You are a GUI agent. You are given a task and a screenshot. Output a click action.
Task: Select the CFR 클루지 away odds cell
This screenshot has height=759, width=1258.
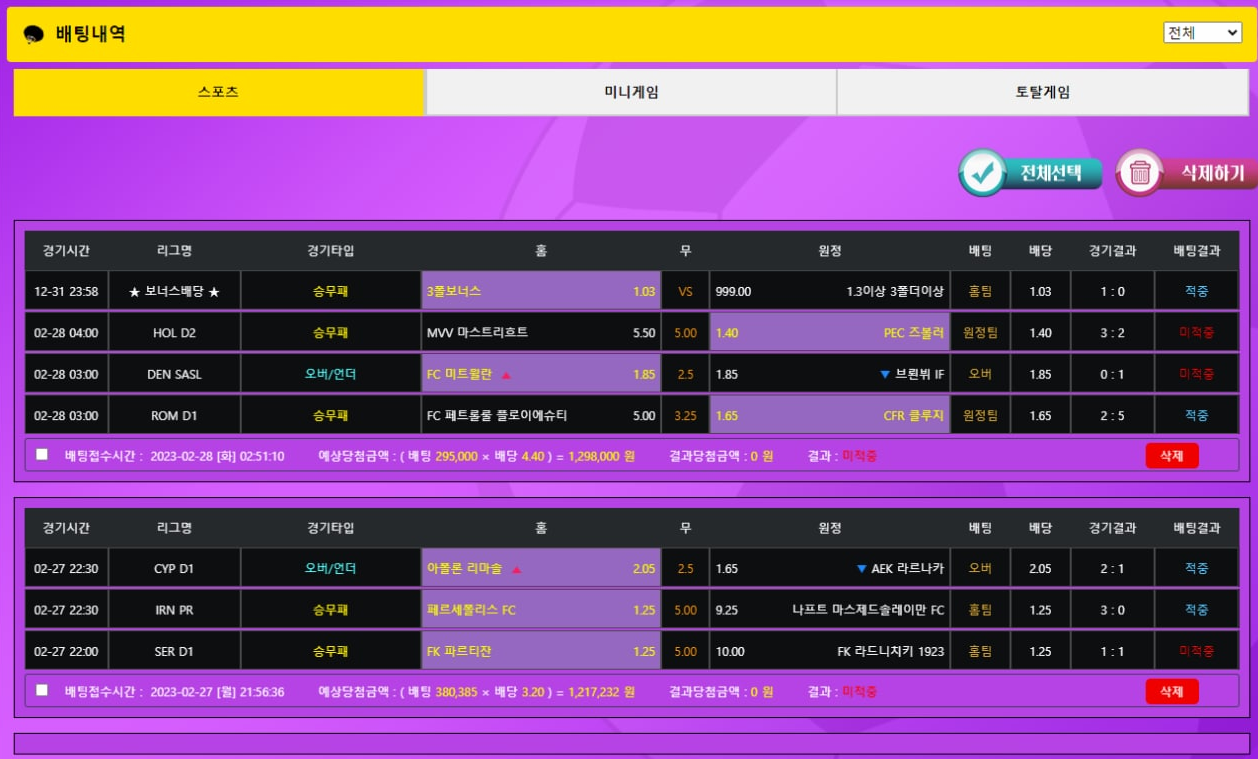(829, 415)
